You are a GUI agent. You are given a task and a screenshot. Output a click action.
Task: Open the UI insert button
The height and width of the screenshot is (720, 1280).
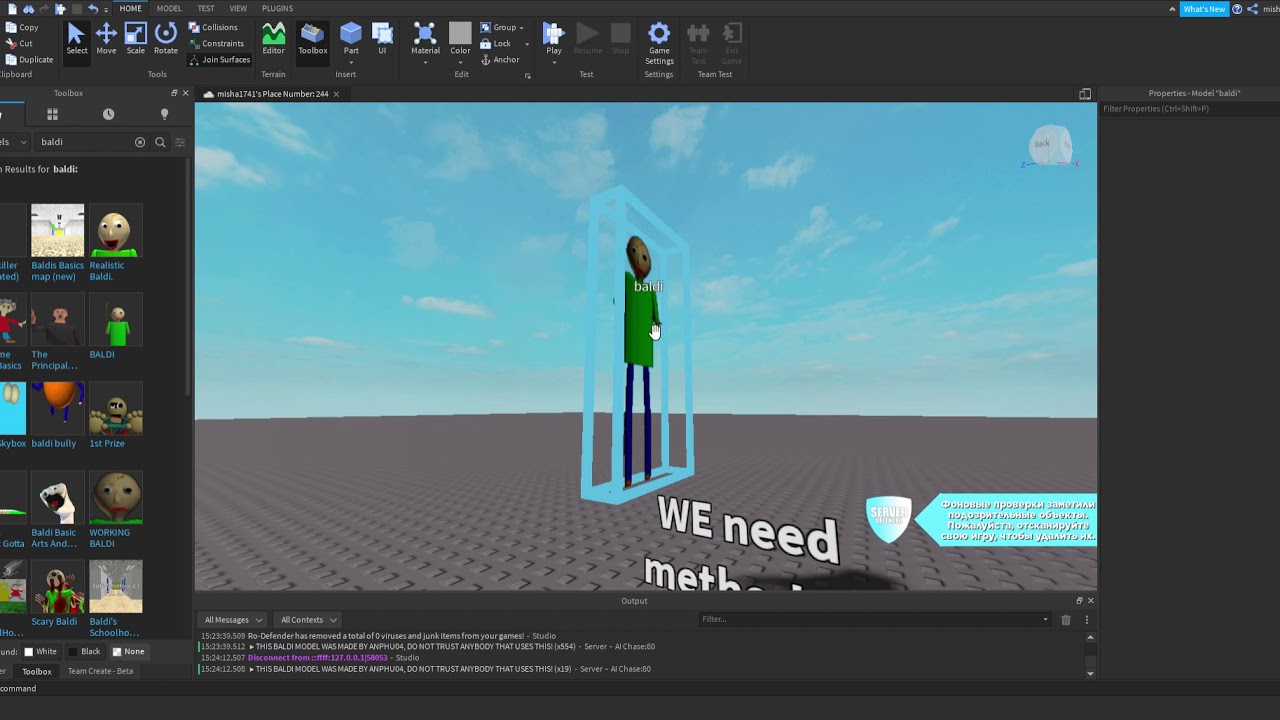[382, 40]
